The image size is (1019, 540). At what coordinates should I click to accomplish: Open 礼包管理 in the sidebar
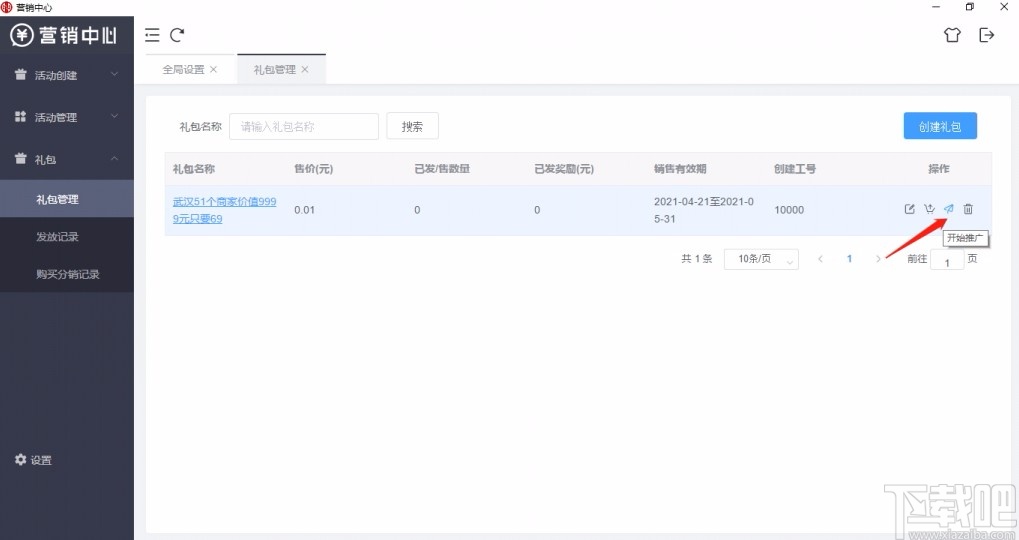67,199
